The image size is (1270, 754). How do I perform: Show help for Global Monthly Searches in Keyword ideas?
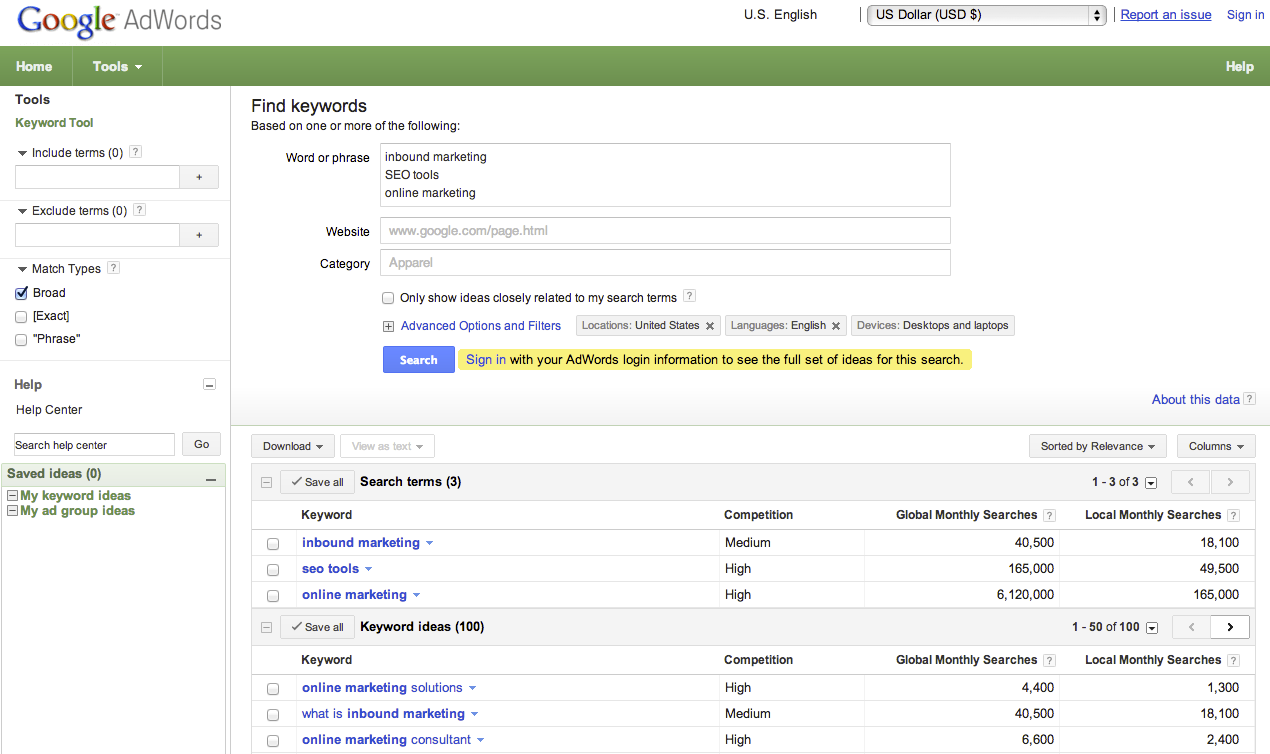(x=1049, y=661)
